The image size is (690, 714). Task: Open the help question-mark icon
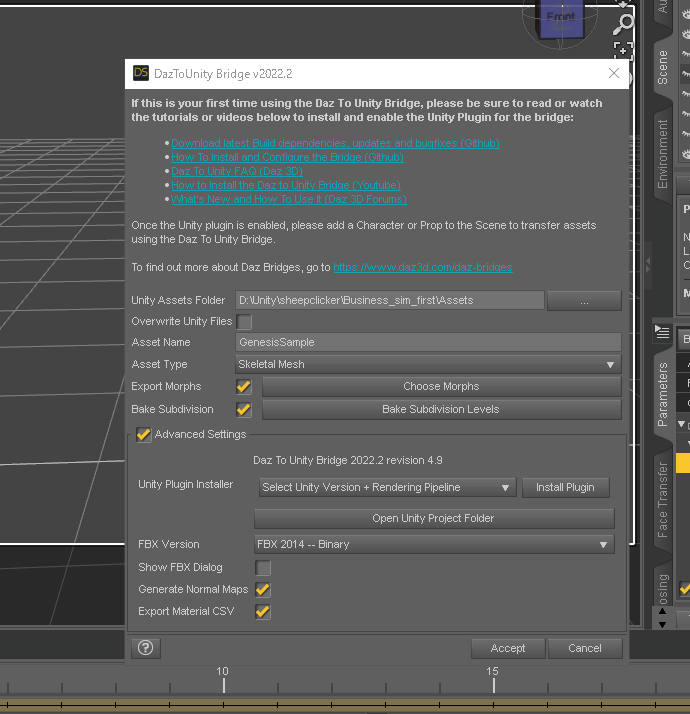pos(146,648)
